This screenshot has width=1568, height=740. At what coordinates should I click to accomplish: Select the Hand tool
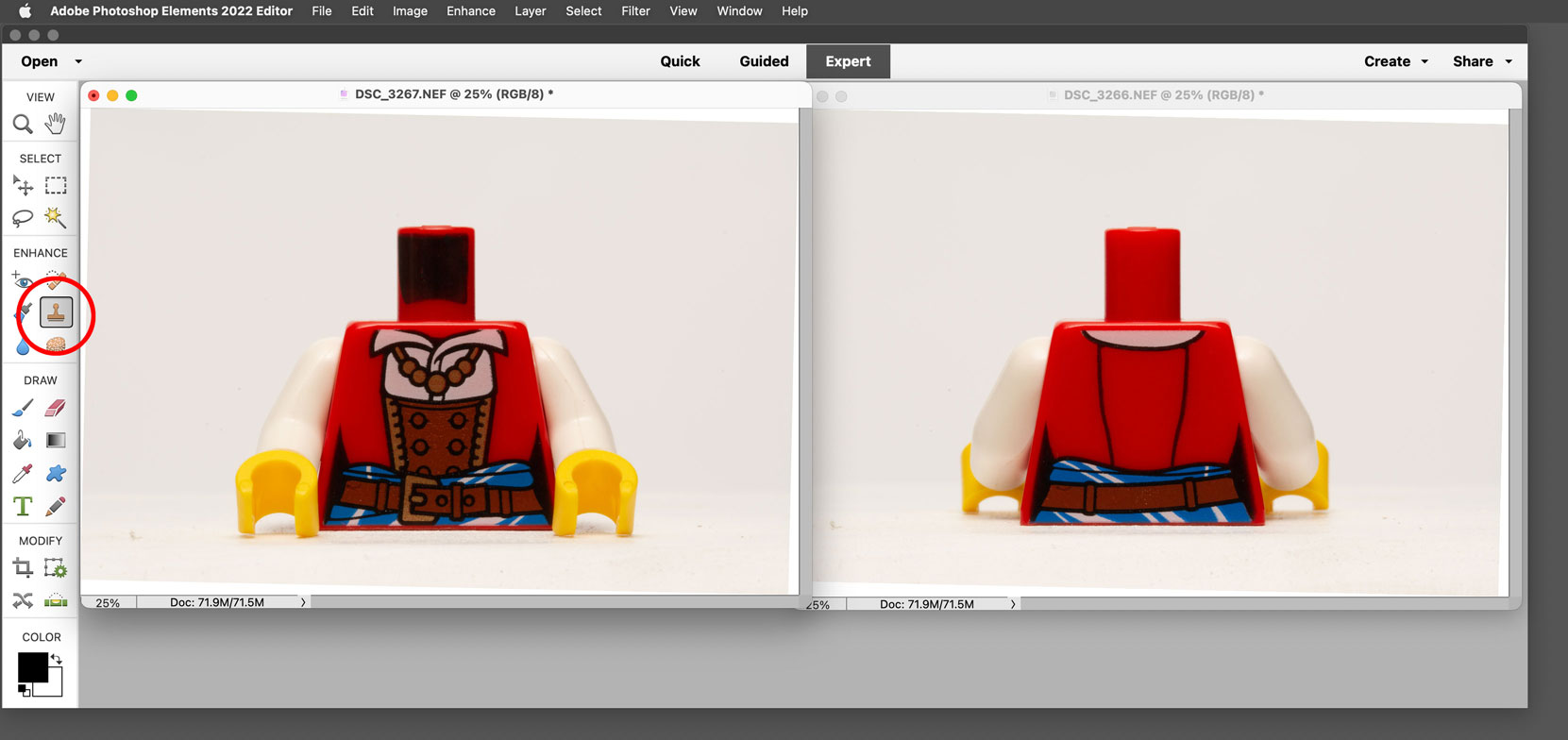56,124
